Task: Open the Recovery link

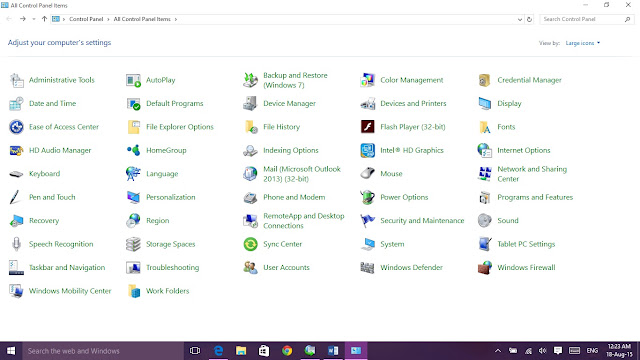Action: click(x=44, y=220)
